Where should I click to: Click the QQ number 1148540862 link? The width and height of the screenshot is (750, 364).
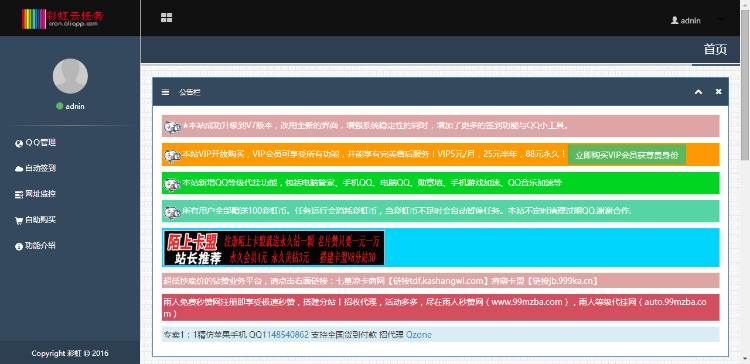click(286, 335)
